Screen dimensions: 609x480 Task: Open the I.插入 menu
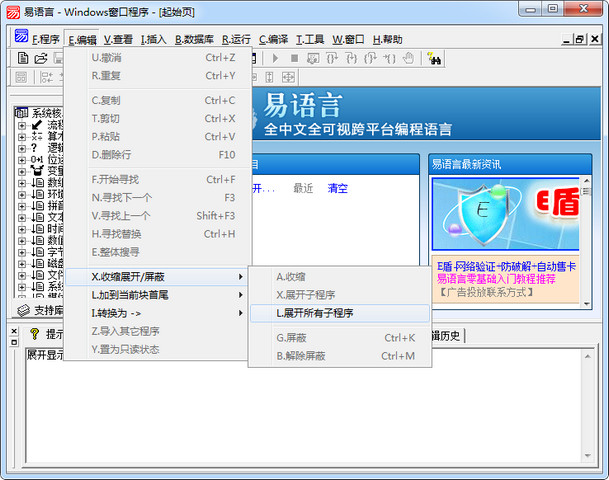point(153,39)
